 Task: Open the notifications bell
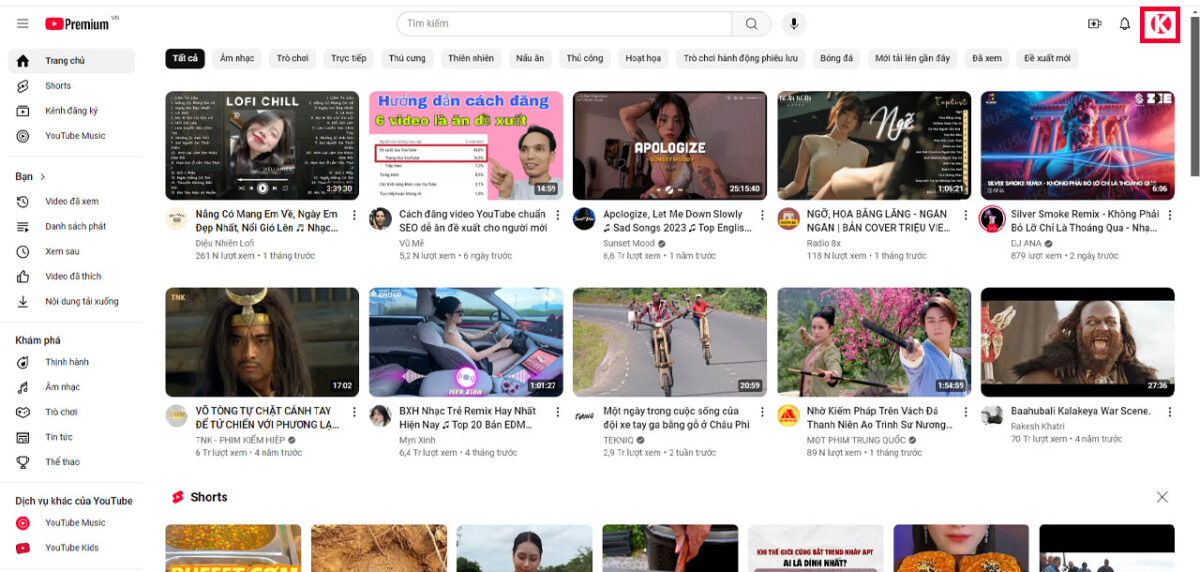(x=1125, y=24)
